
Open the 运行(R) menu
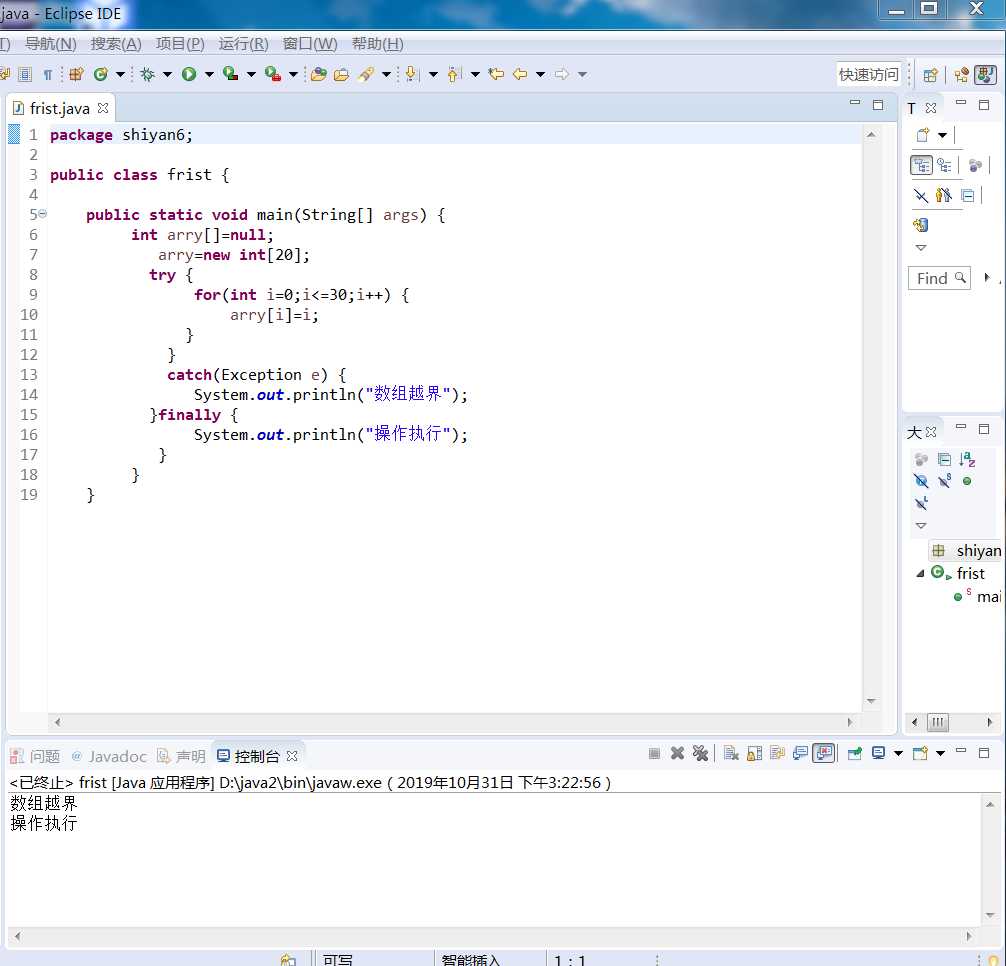click(244, 44)
